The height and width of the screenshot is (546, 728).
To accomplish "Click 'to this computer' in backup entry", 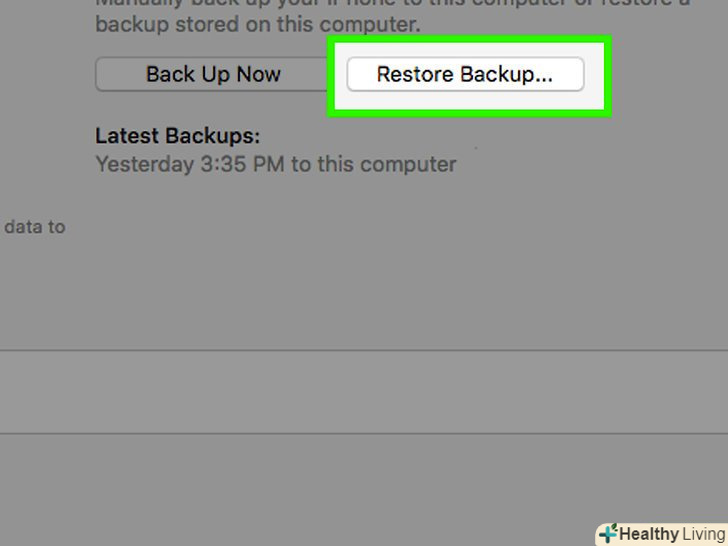I will pyautogui.click(x=373, y=164).
